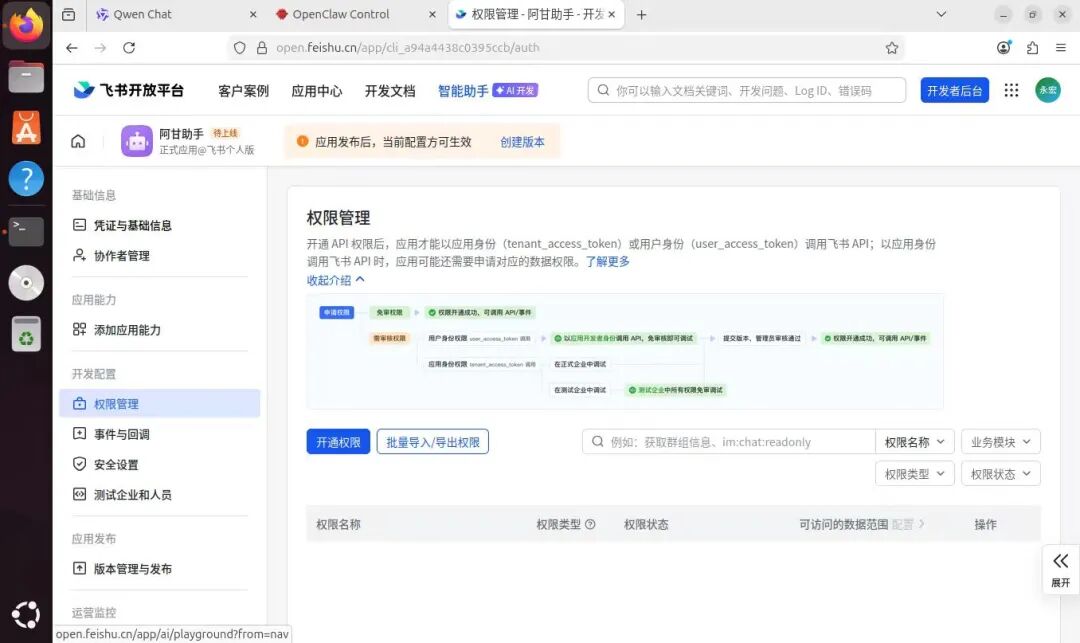Open the 权限名称 dropdown
The width and height of the screenshot is (1080, 643).
pyautogui.click(x=914, y=441)
